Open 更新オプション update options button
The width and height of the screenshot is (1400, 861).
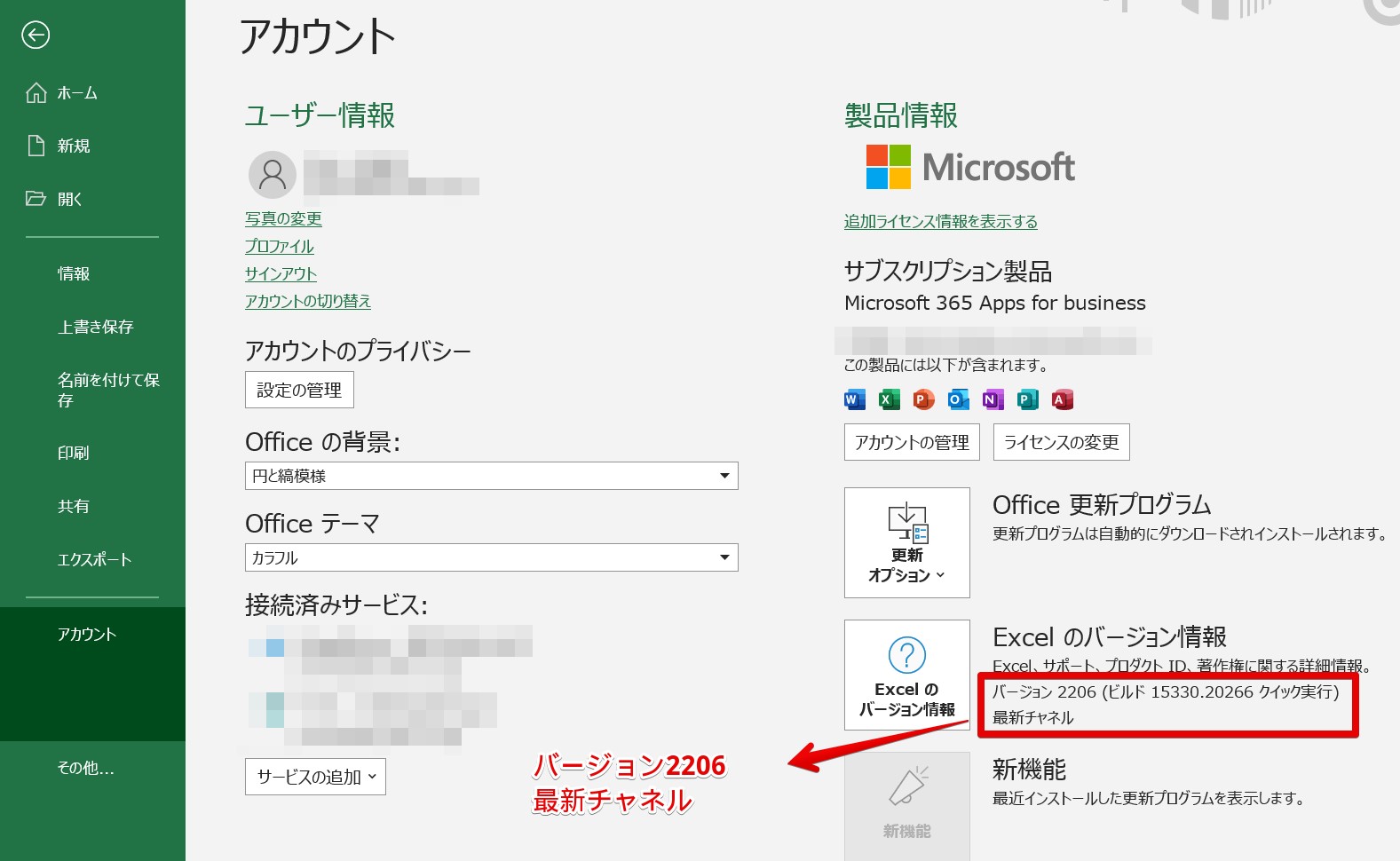pyautogui.click(x=906, y=542)
